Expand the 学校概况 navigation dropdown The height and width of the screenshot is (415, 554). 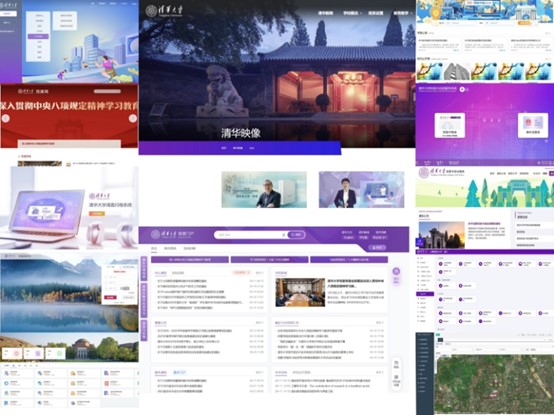(352, 13)
